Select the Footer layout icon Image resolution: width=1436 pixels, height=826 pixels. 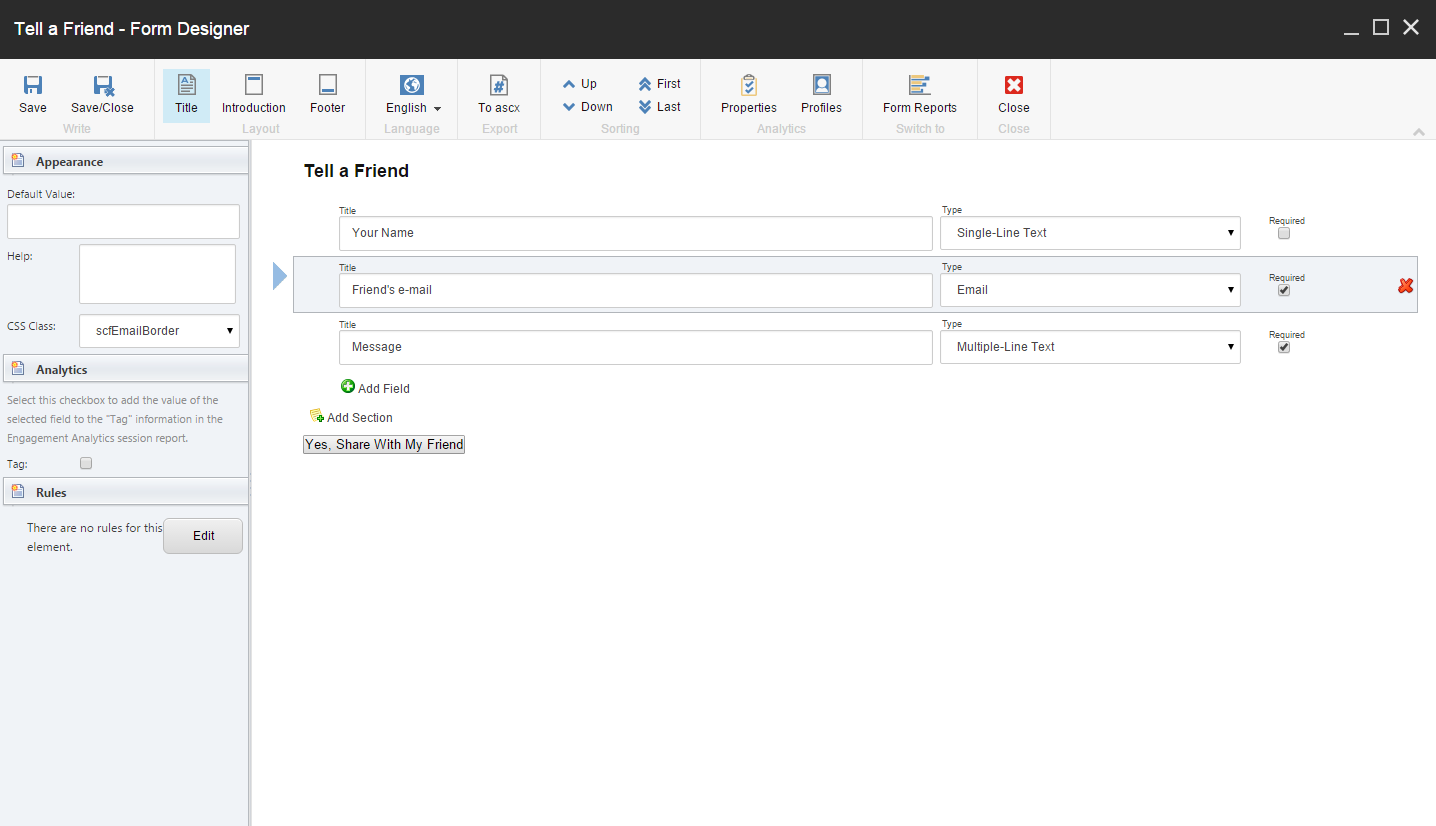tap(327, 95)
